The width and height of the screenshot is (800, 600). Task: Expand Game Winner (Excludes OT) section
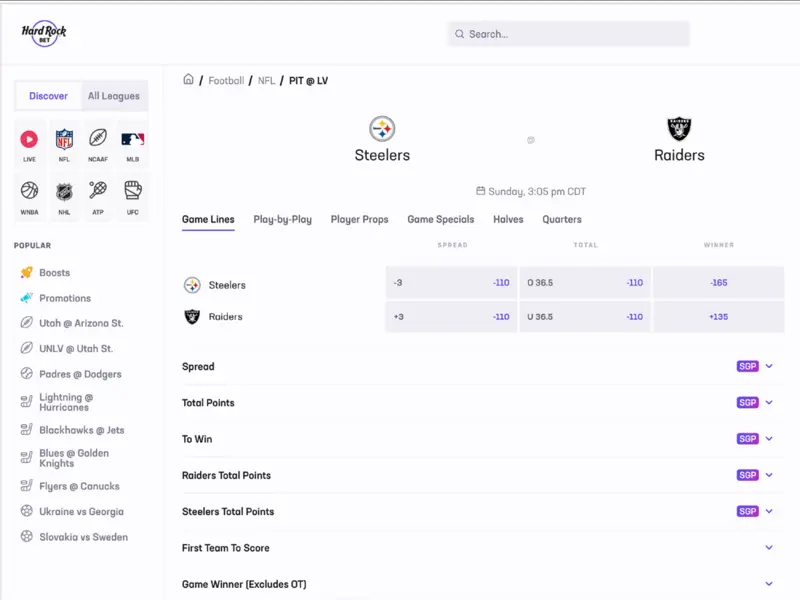click(769, 584)
